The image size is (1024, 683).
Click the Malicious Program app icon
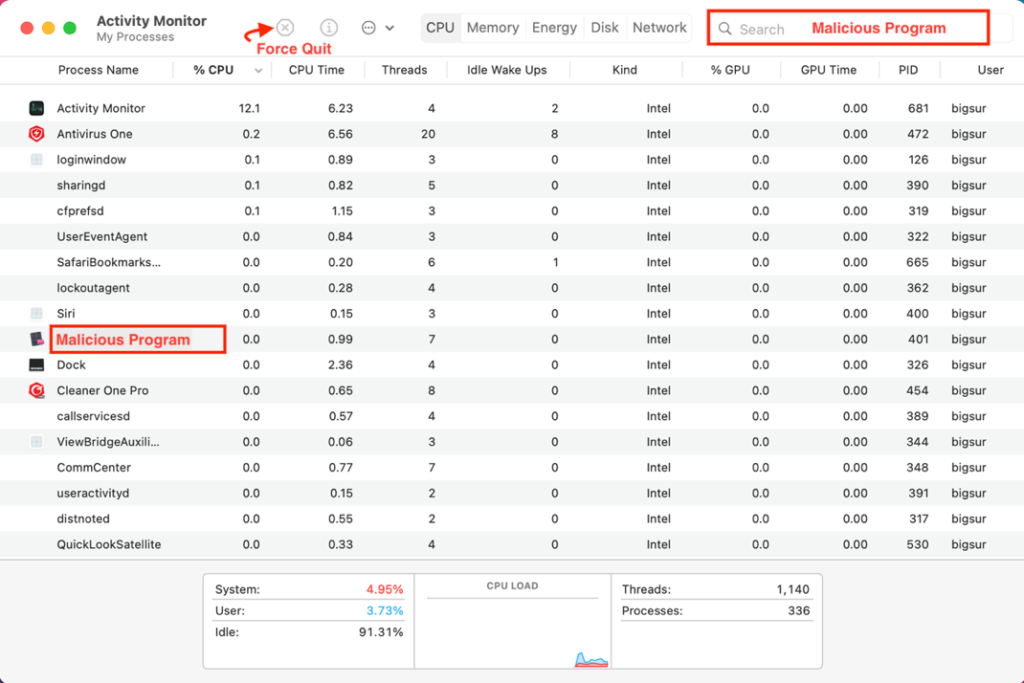(37, 339)
